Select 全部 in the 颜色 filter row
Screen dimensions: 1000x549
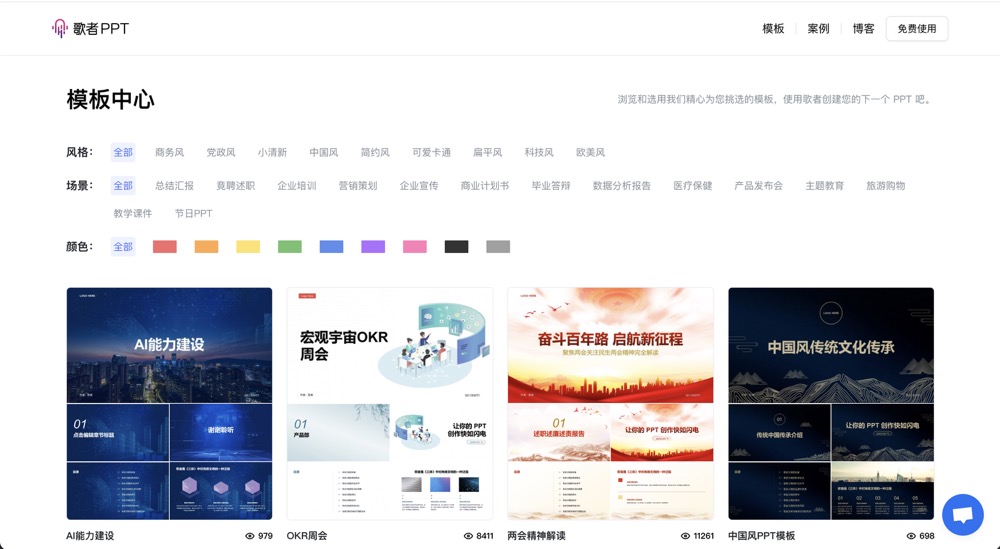[x=123, y=247]
